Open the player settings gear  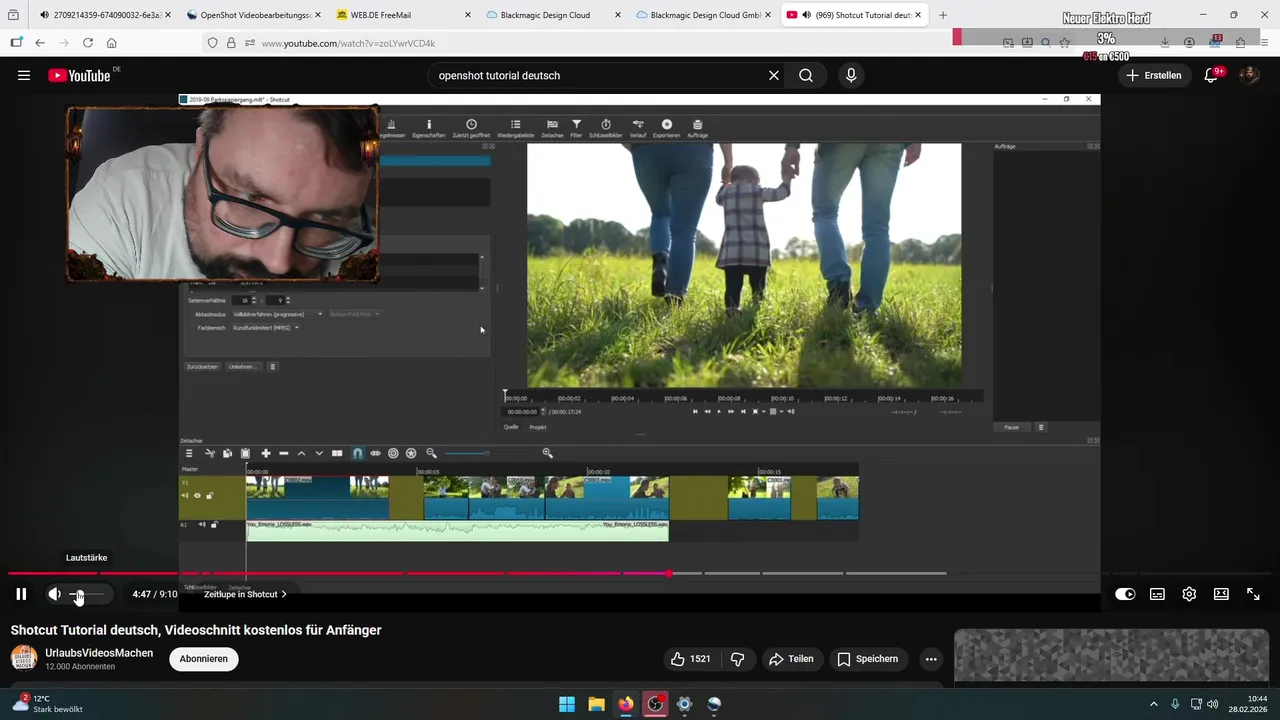[1189, 594]
